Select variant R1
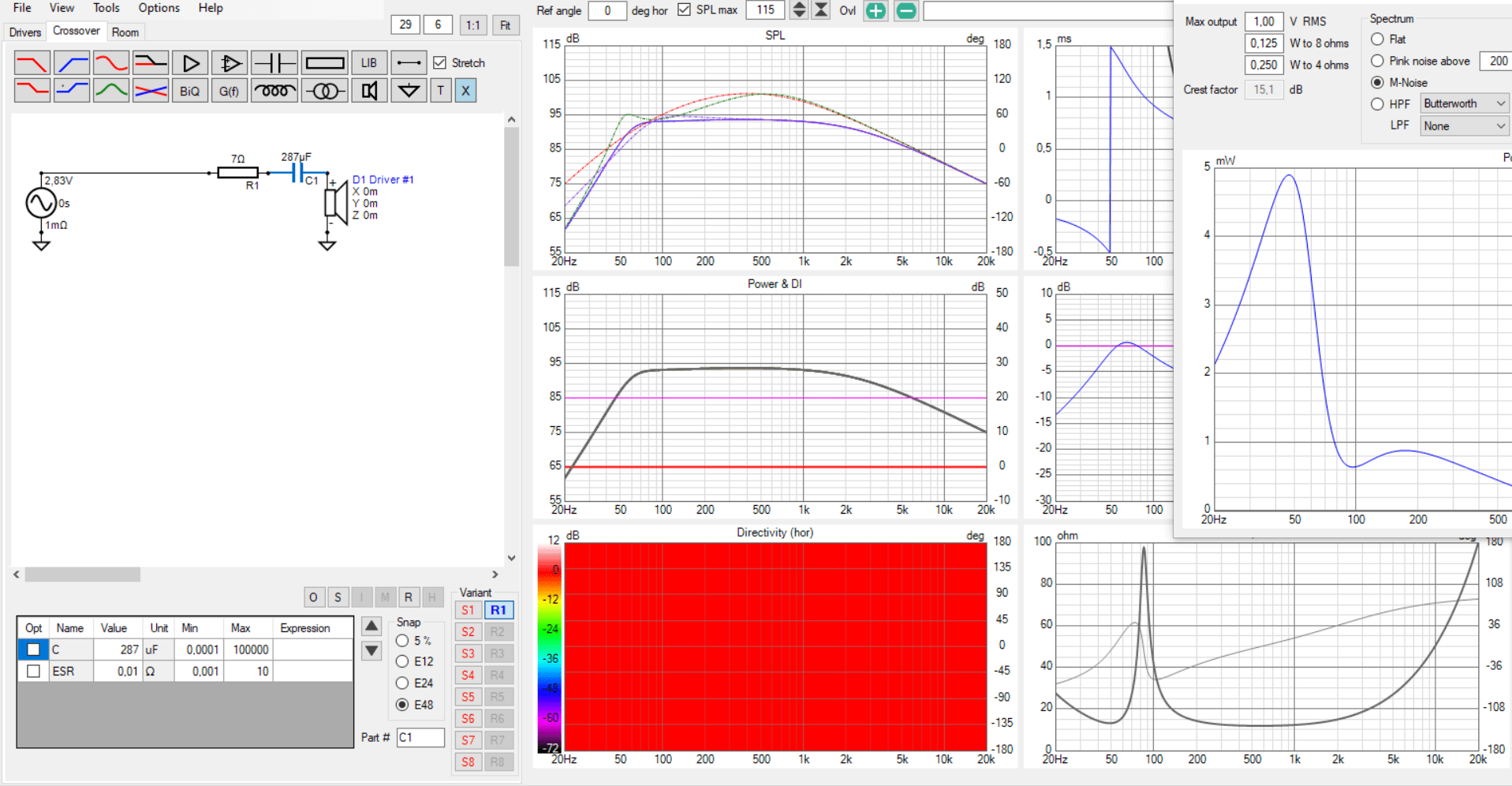Image resolution: width=1512 pixels, height=786 pixels. pyautogui.click(x=498, y=610)
